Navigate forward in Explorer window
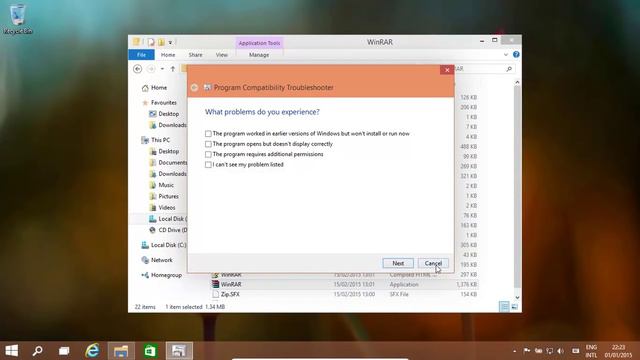Screen dimensions: 640x360 tap(151, 69)
